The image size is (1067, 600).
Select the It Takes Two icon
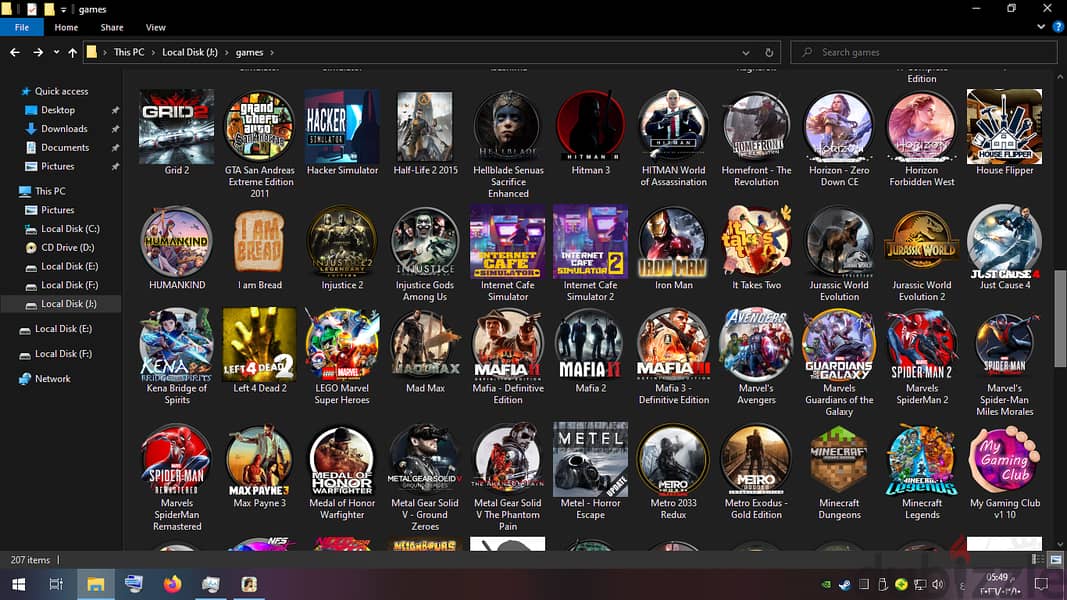756,241
